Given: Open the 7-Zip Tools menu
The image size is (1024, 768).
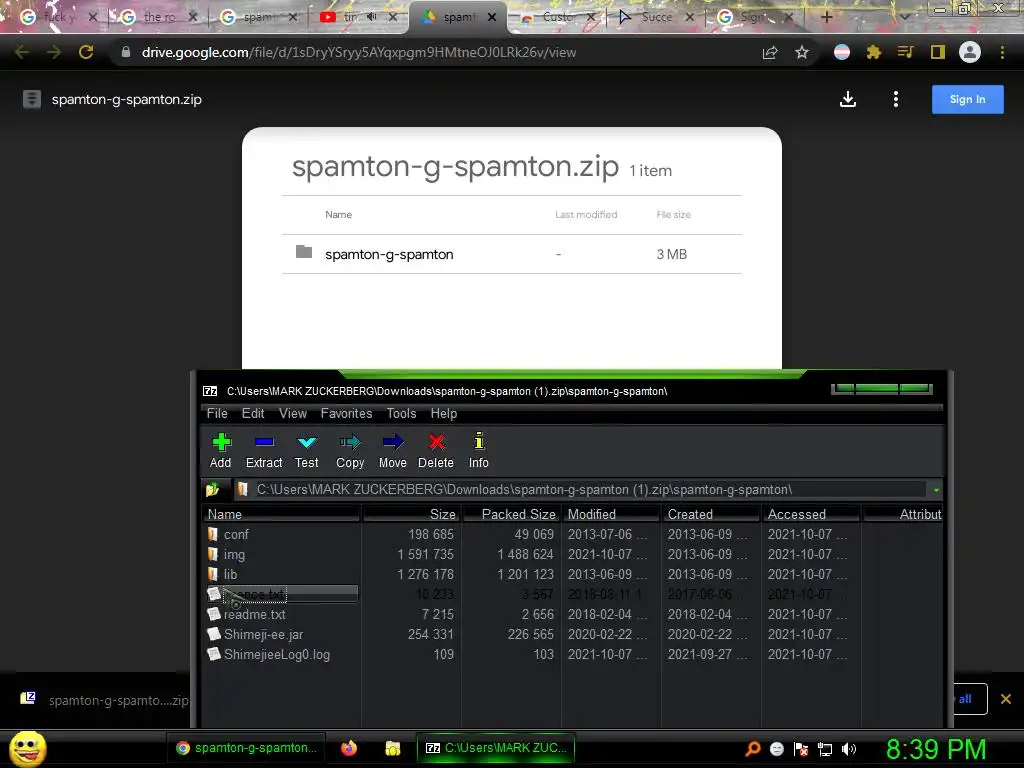Looking at the screenshot, I should point(401,413).
